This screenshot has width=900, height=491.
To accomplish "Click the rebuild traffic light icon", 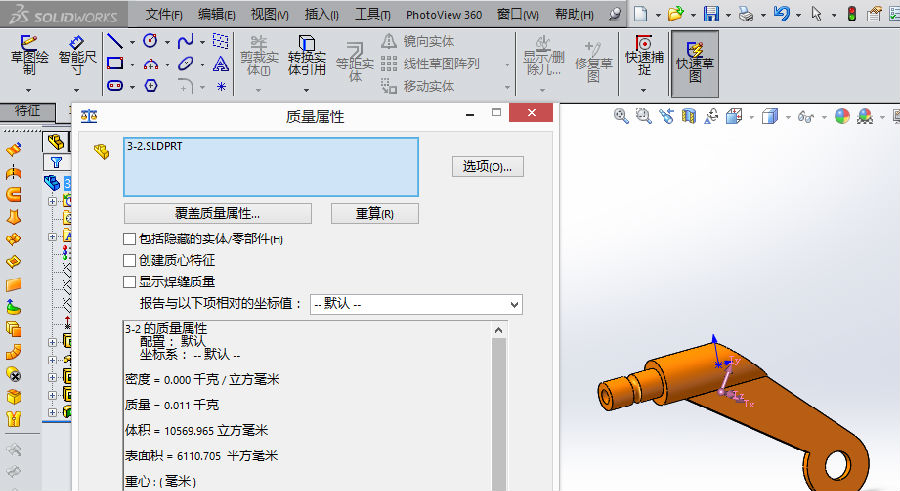I will (851, 14).
